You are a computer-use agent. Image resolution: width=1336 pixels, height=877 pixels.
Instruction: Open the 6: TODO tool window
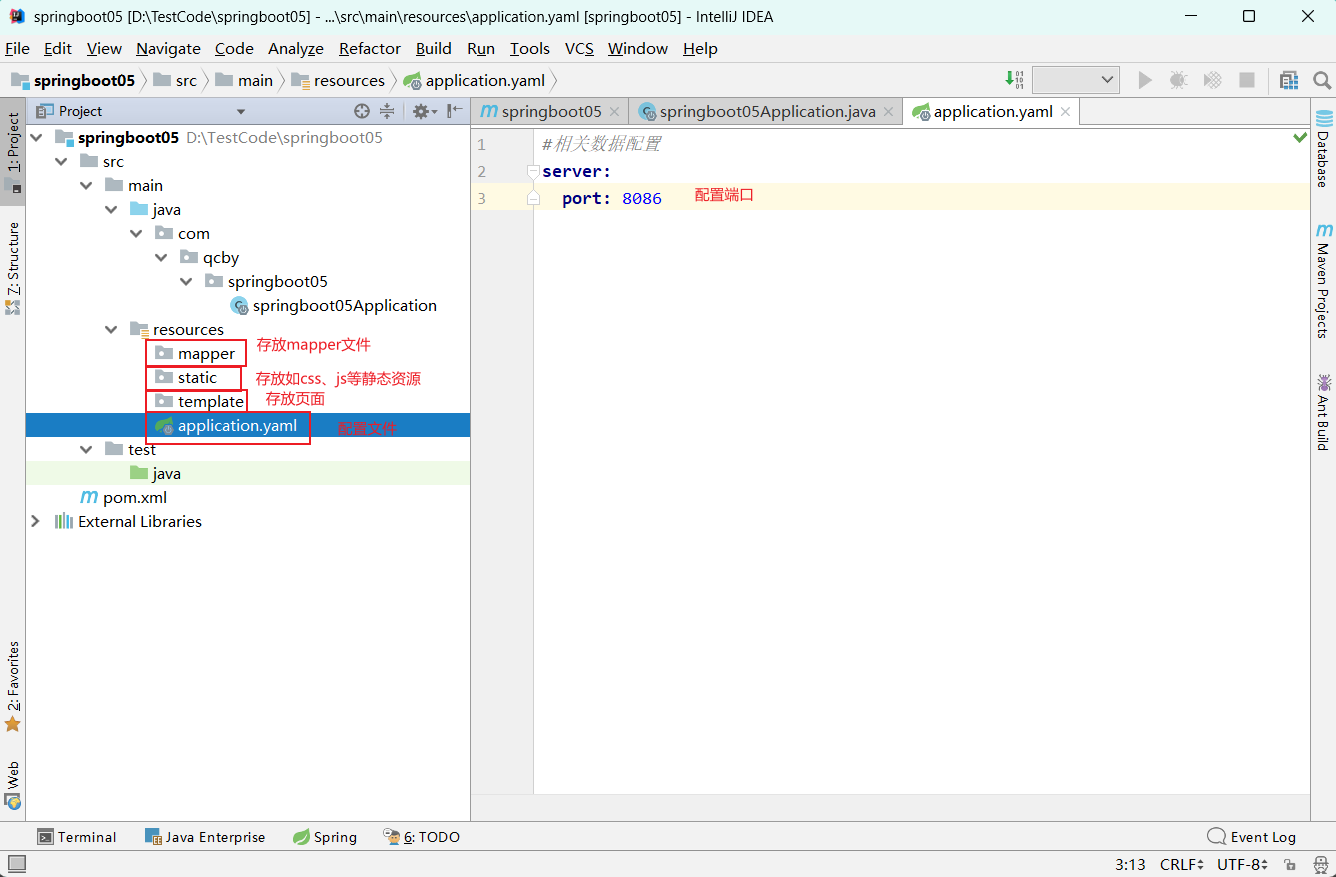[x=422, y=837]
